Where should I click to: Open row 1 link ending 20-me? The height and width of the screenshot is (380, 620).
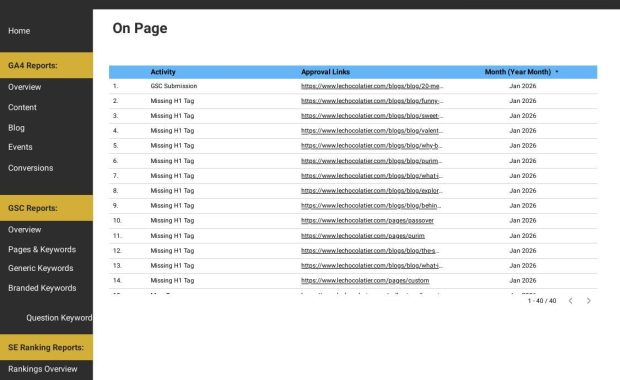click(x=372, y=86)
